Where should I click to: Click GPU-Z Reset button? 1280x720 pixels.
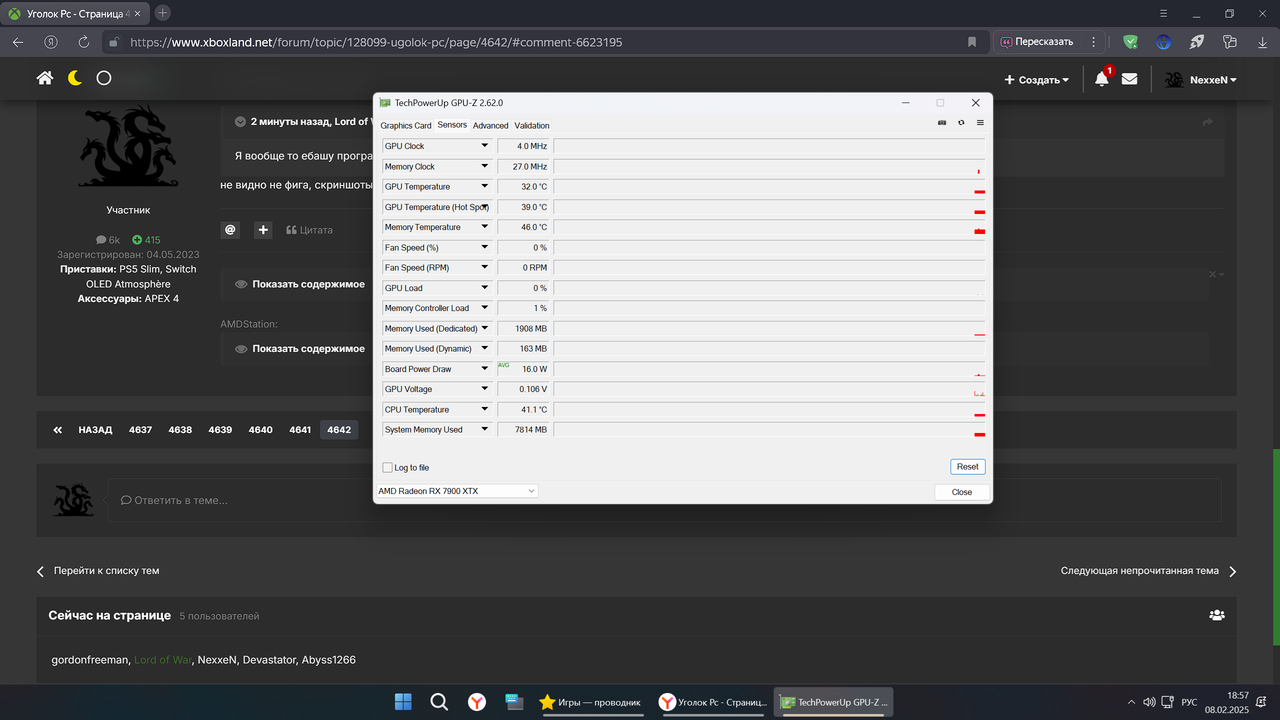pyautogui.click(x=967, y=467)
